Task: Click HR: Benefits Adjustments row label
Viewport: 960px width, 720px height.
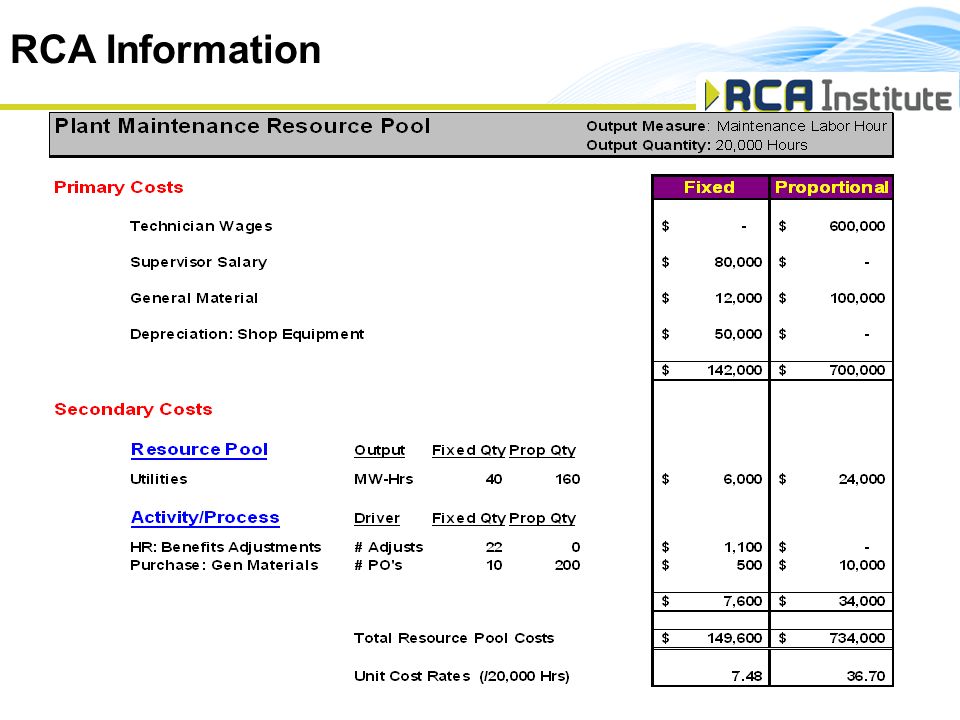Action: (226, 547)
